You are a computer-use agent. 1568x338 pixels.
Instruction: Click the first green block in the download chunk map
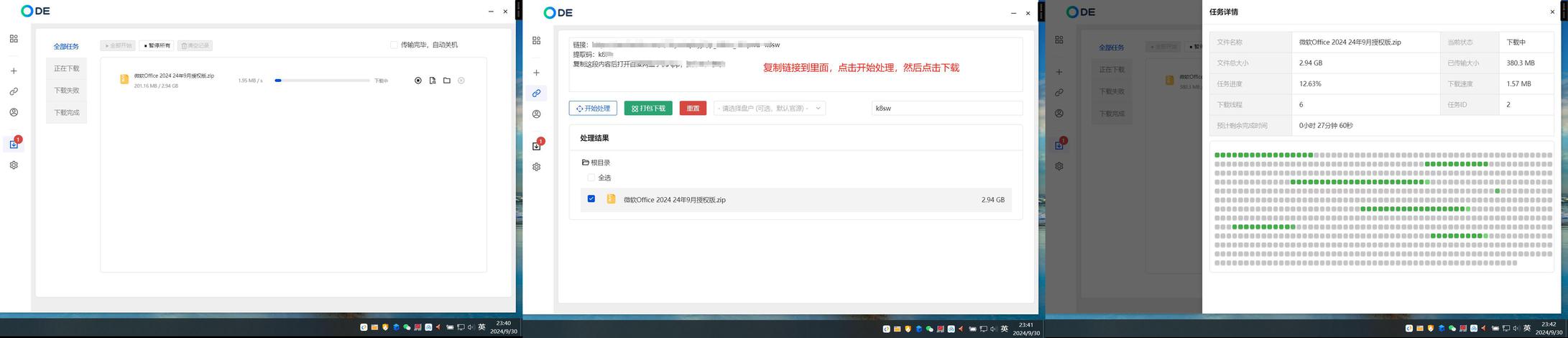click(x=1217, y=155)
